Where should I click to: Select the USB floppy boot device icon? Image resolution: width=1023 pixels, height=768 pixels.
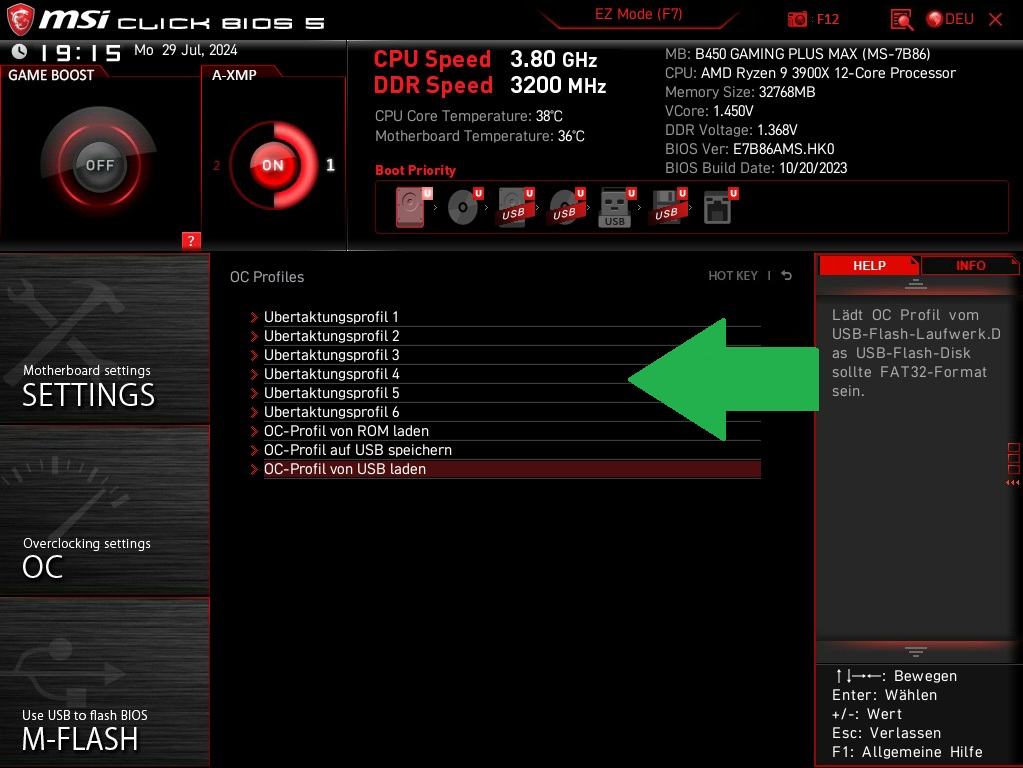click(x=668, y=207)
